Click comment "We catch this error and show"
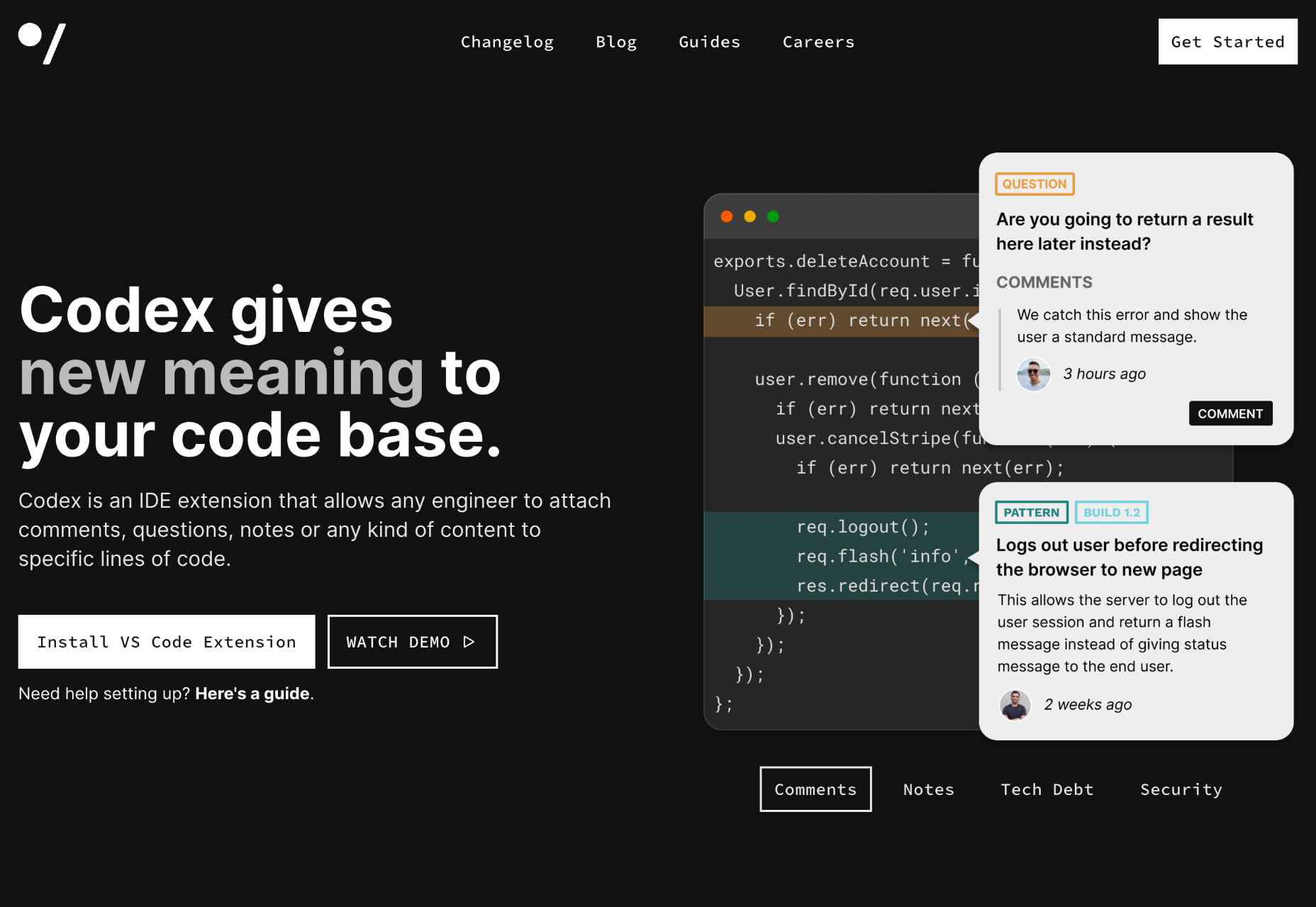This screenshot has width=1316, height=907. (x=1132, y=325)
